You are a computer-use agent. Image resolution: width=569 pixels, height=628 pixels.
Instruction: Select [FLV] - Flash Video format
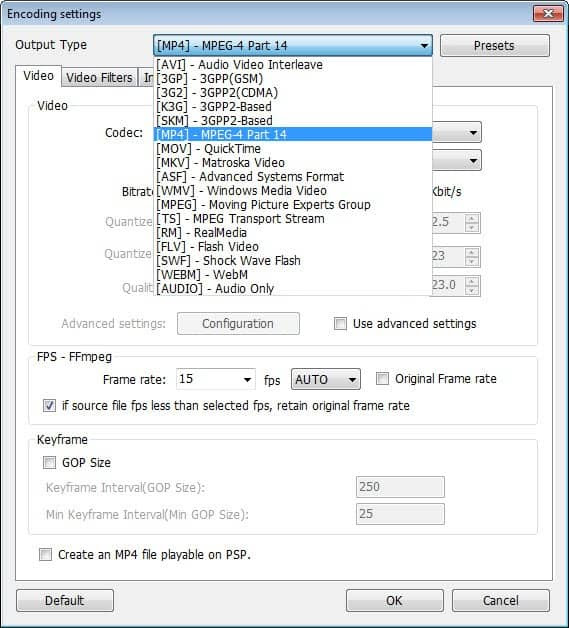(x=293, y=247)
